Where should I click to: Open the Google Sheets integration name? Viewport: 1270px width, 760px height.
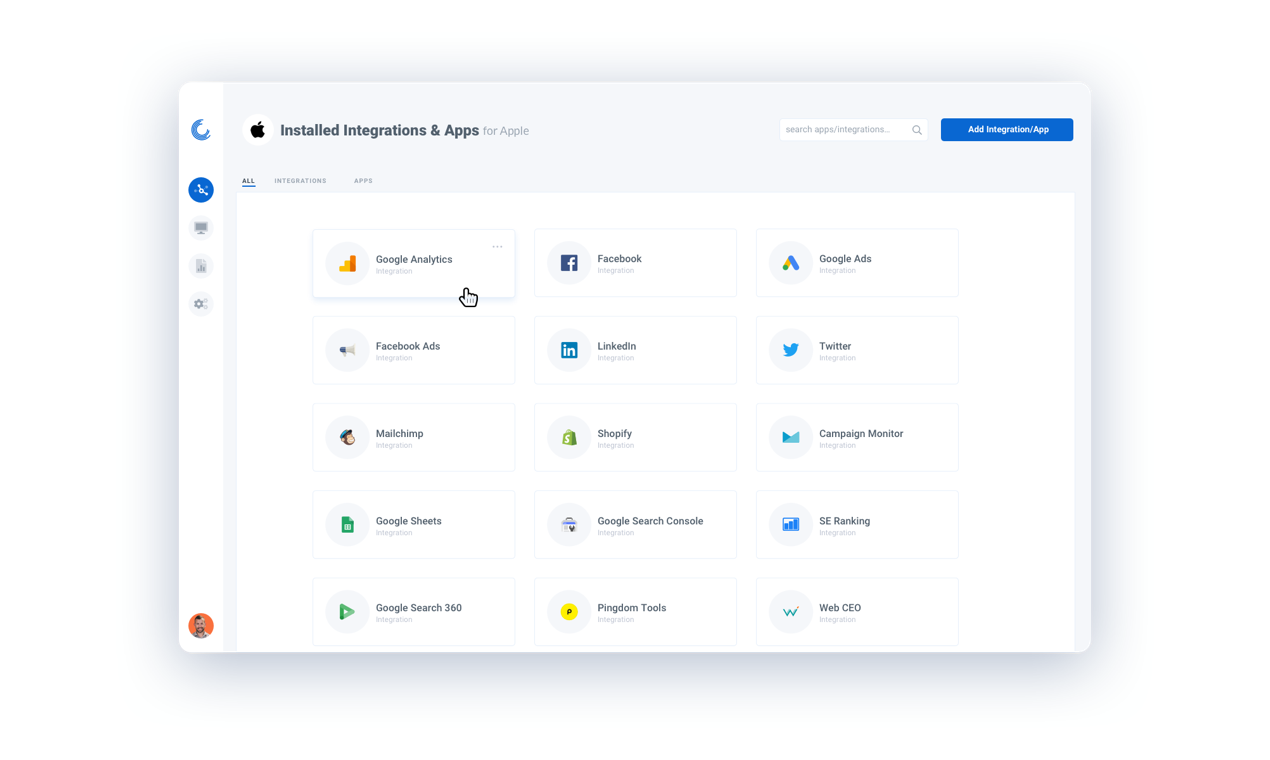(x=408, y=521)
